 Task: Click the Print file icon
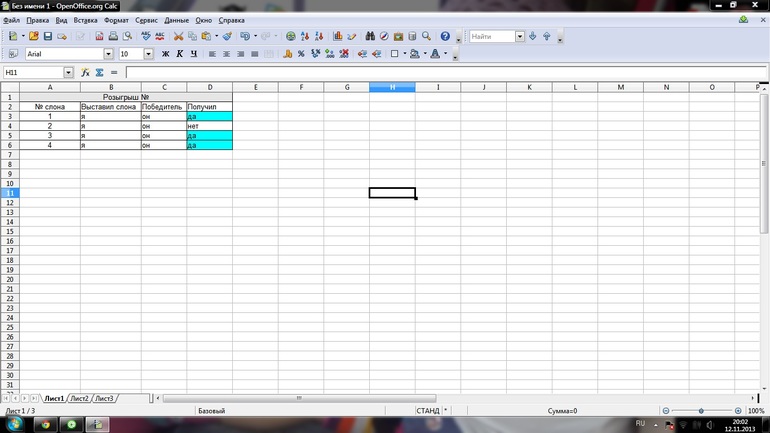(x=113, y=37)
